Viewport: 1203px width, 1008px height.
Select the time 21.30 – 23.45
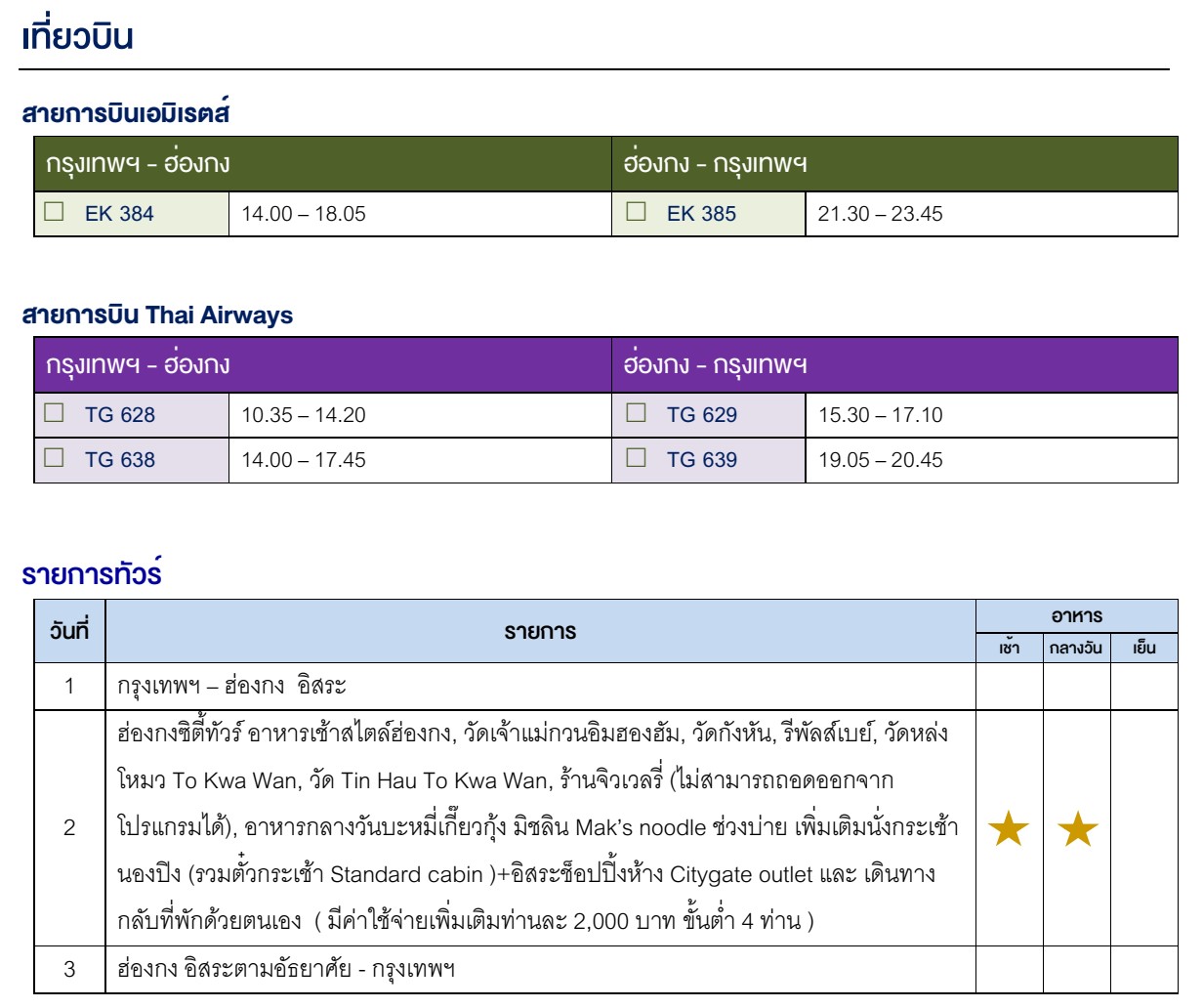click(881, 214)
